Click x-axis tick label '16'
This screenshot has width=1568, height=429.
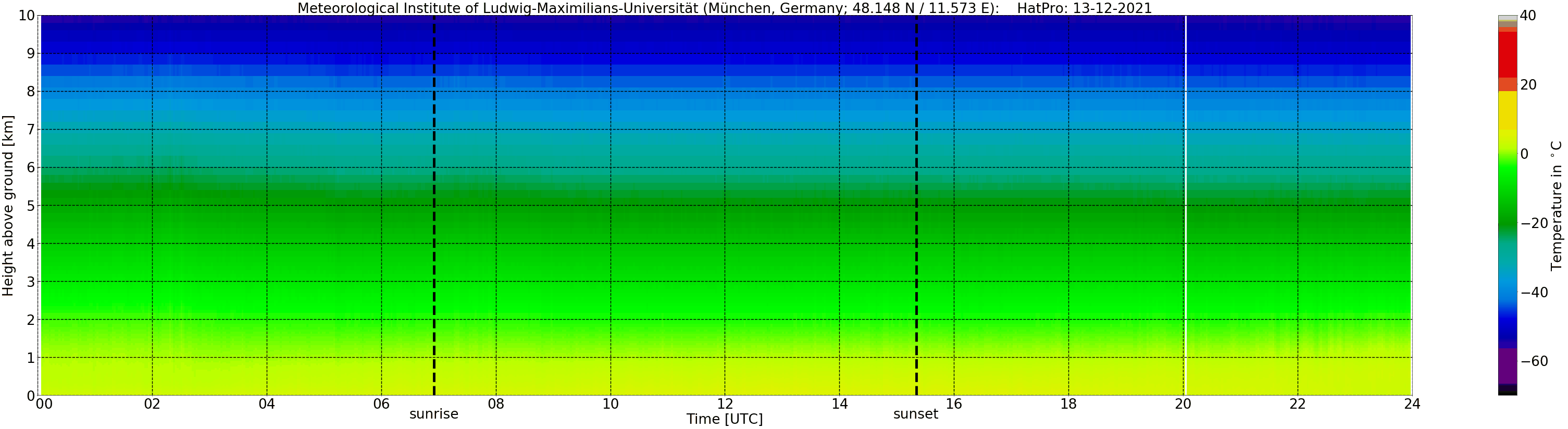[x=954, y=404]
